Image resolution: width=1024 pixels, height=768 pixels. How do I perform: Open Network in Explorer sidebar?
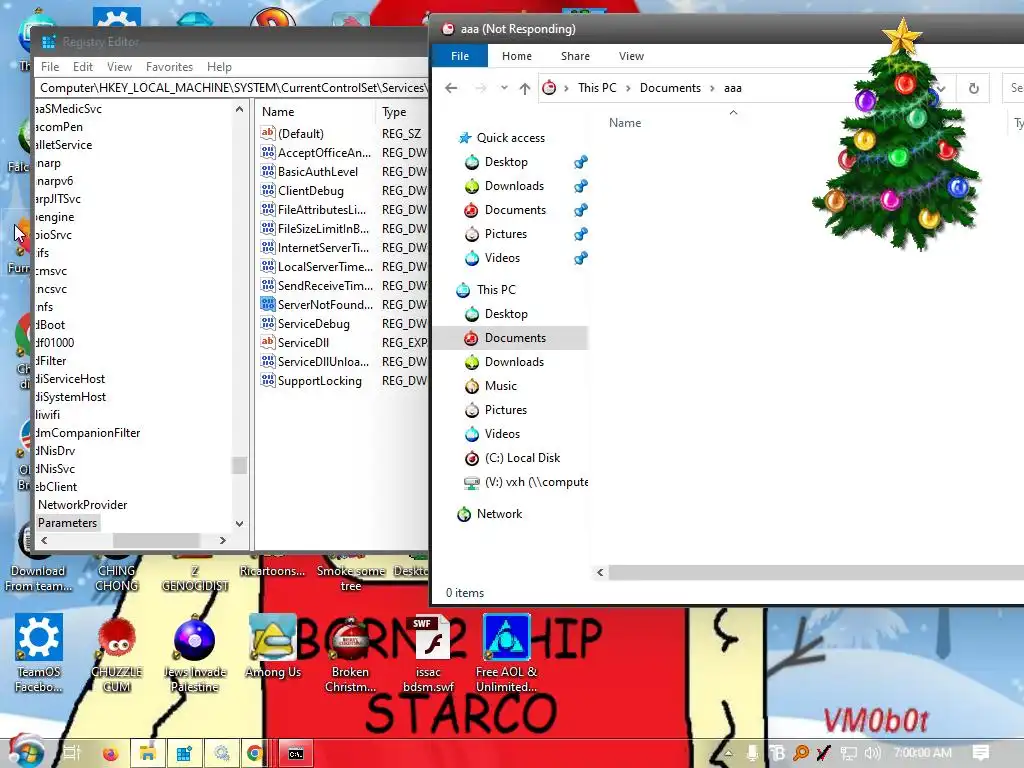(x=499, y=514)
